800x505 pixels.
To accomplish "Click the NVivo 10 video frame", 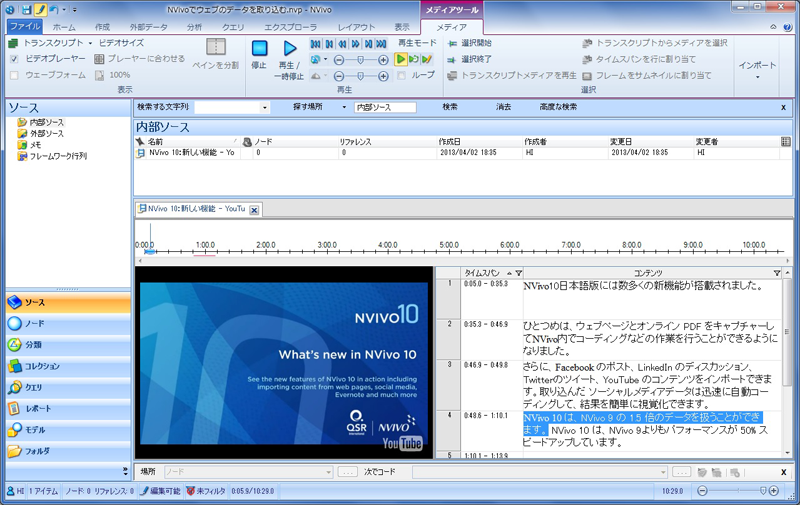I will coord(284,363).
